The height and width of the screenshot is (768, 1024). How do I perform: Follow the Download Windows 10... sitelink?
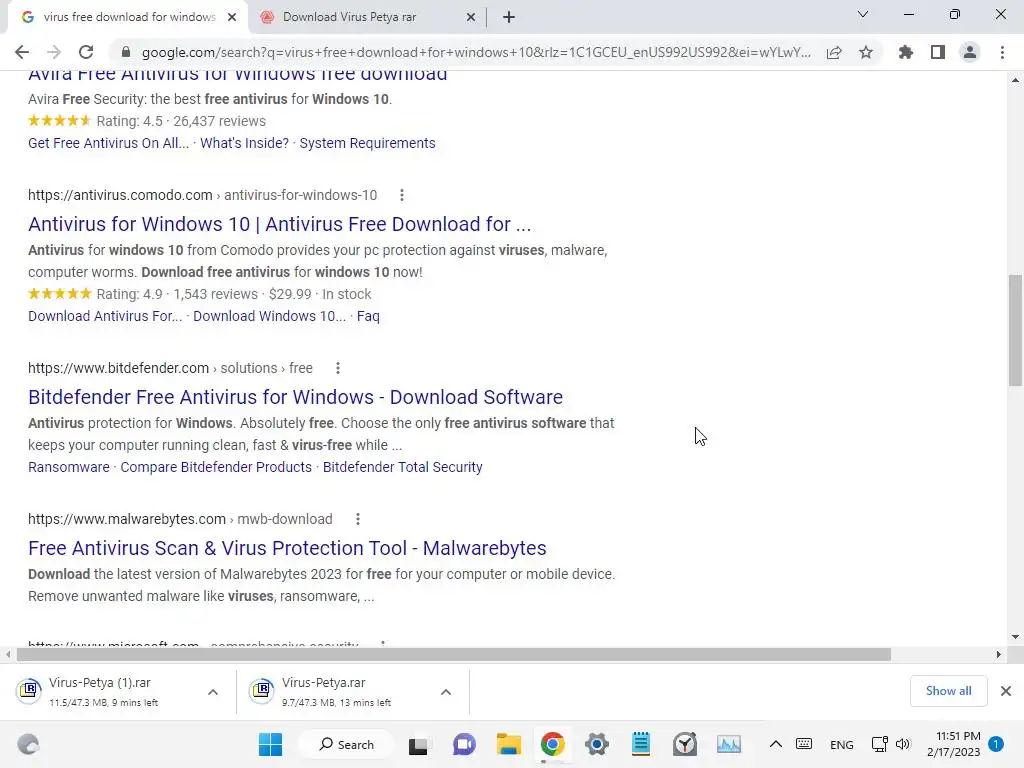[269, 316]
